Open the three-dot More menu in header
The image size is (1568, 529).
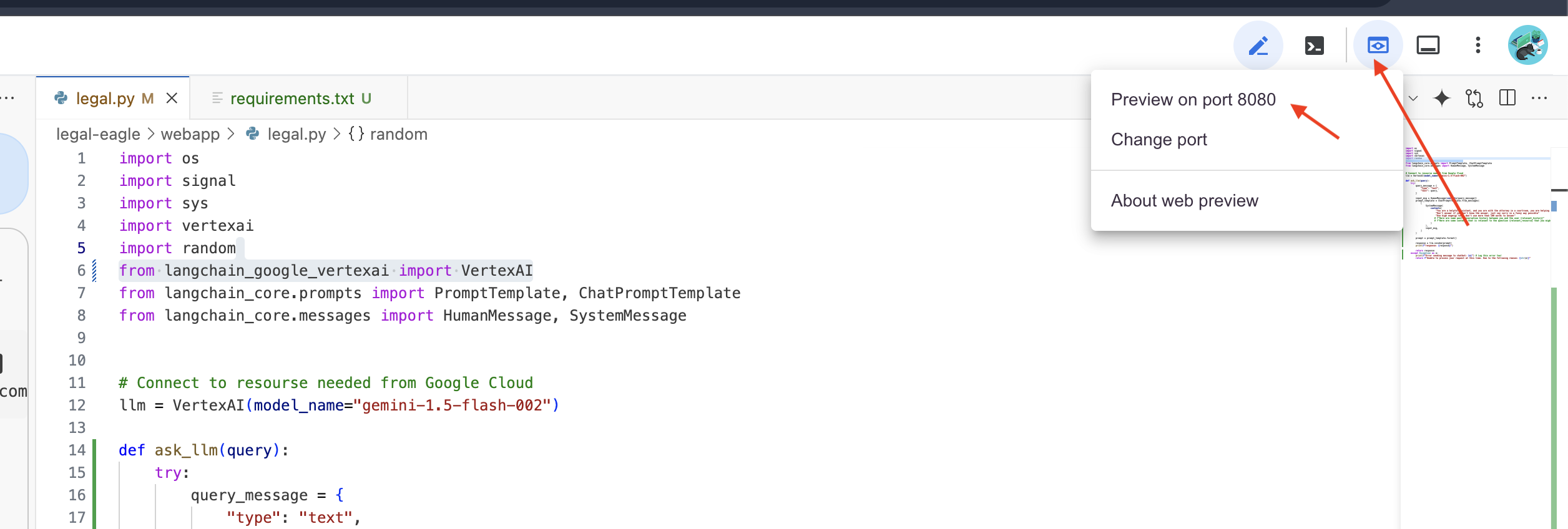pyautogui.click(x=1477, y=46)
